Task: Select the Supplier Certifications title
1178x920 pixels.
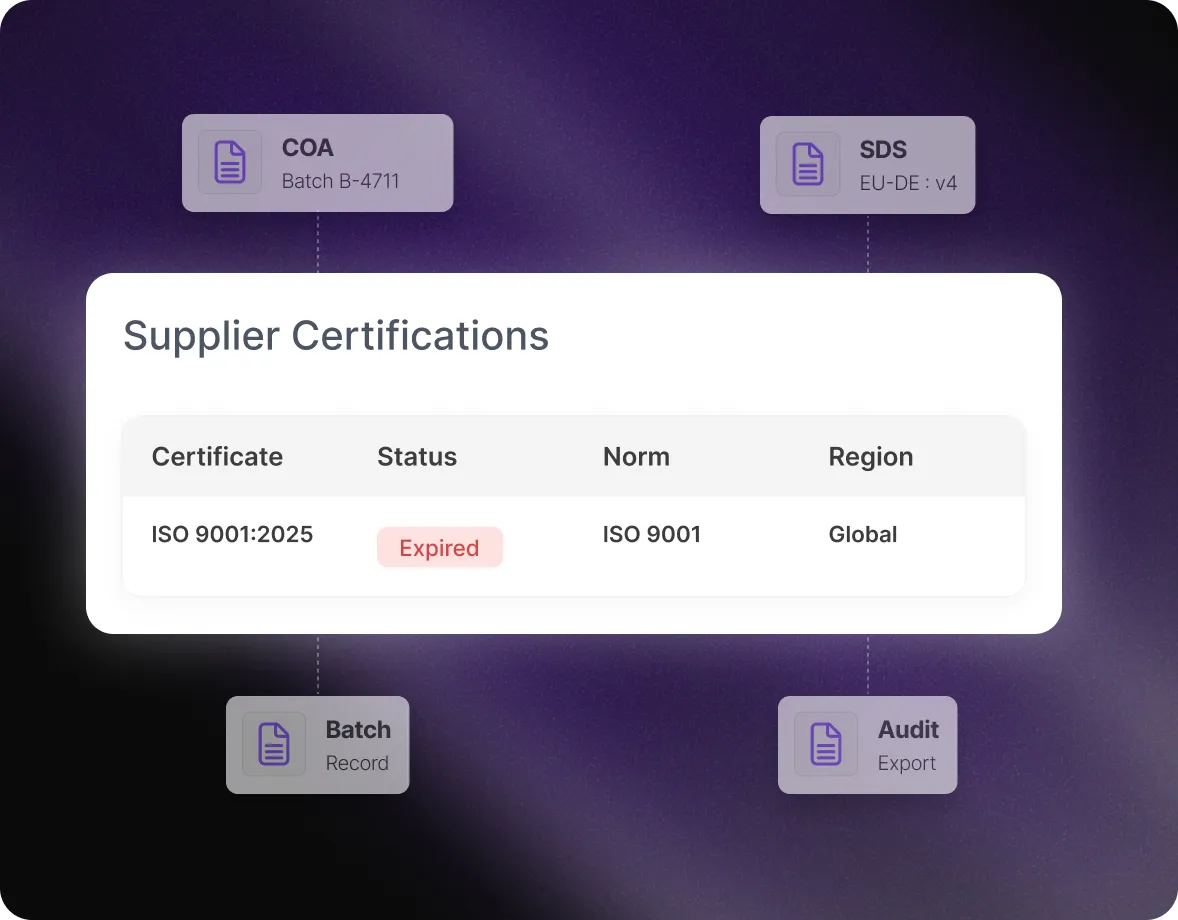Action: 335,336
